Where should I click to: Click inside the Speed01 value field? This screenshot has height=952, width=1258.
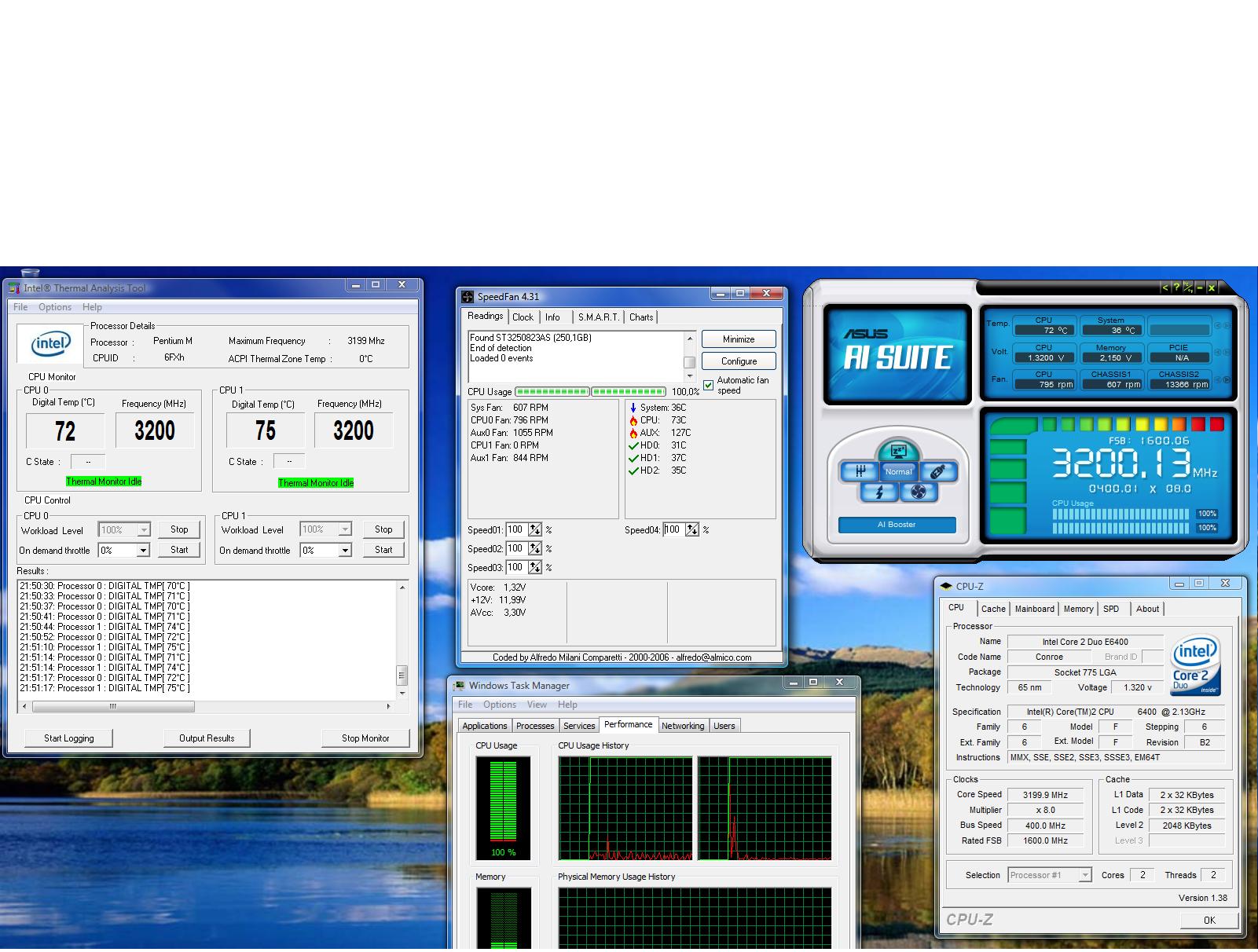[515, 530]
